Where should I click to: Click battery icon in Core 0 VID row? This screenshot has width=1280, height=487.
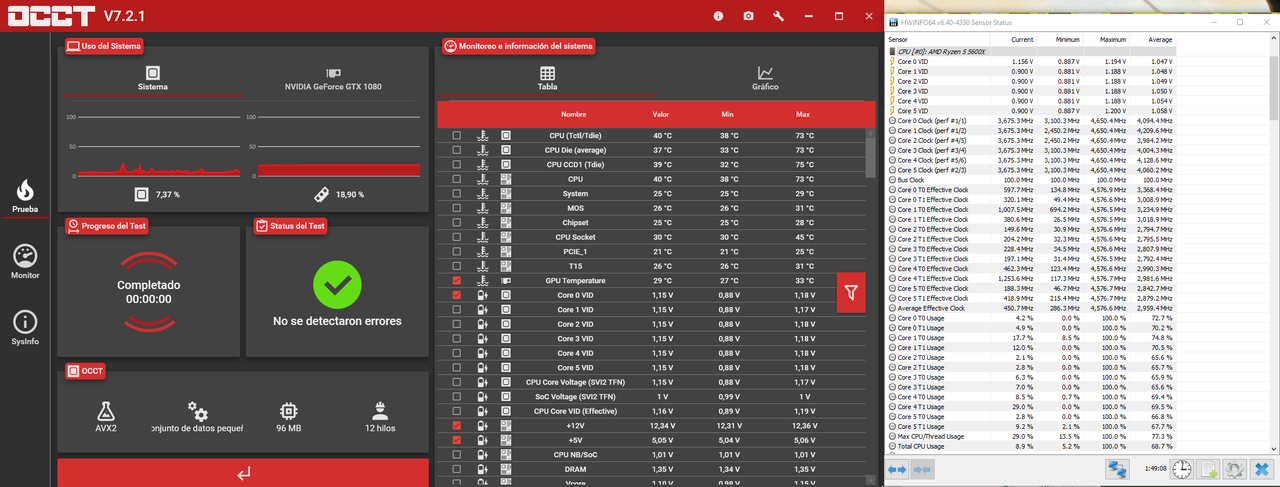pos(483,295)
